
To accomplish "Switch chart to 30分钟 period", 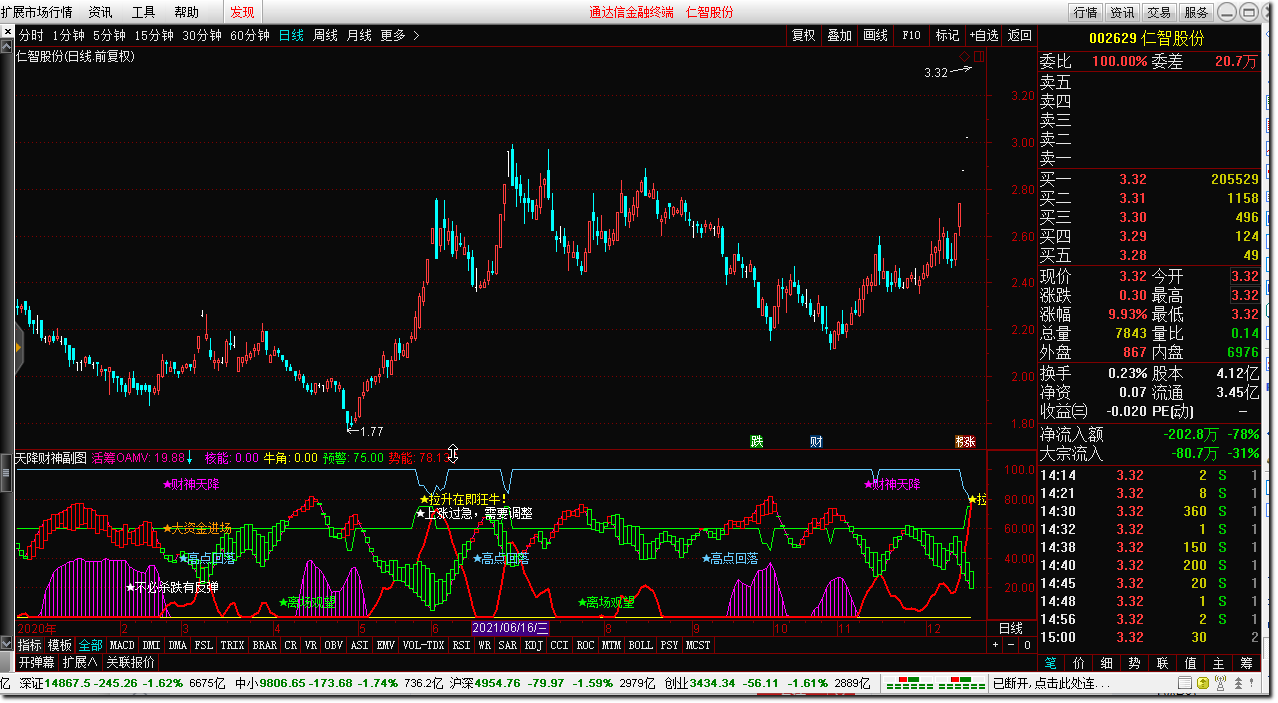I will tap(202, 35).
